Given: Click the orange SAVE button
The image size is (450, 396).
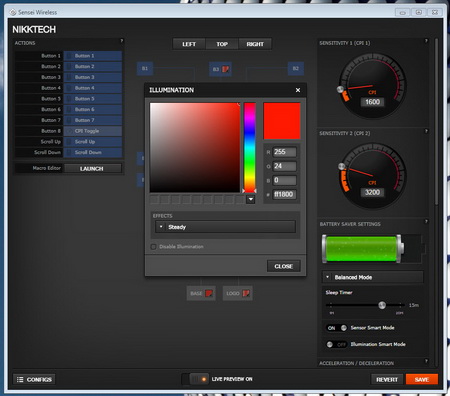Looking at the screenshot, I should pos(422,379).
